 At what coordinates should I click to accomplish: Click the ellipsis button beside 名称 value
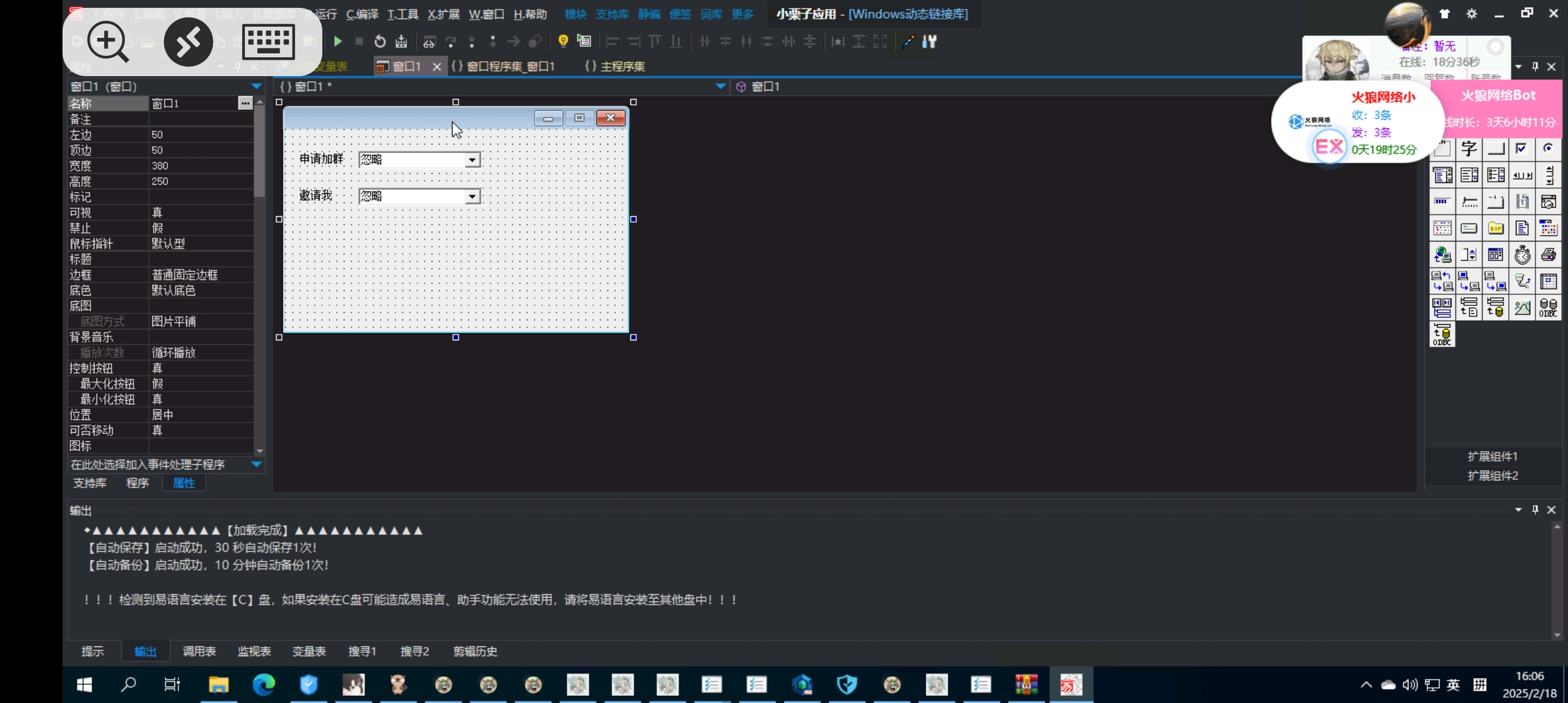pos(245,103)
